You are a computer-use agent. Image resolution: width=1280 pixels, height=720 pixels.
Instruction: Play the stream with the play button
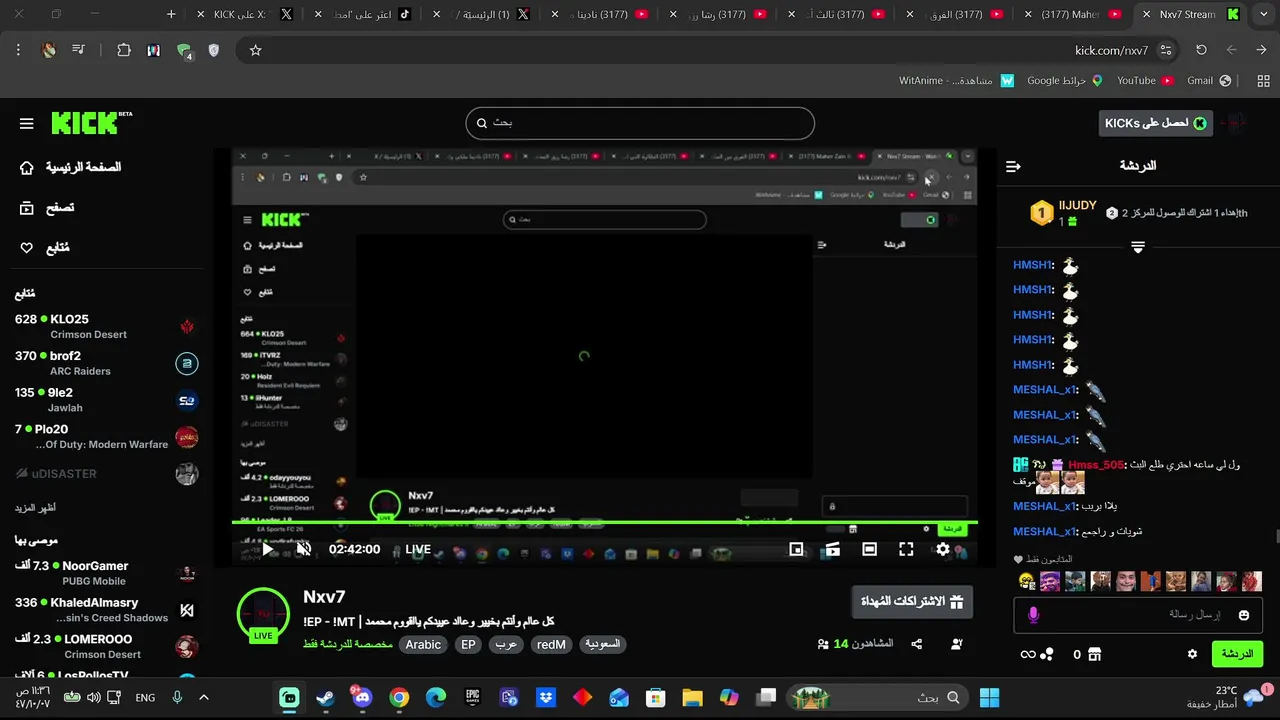pyautogui.click(x=267, y=549)
